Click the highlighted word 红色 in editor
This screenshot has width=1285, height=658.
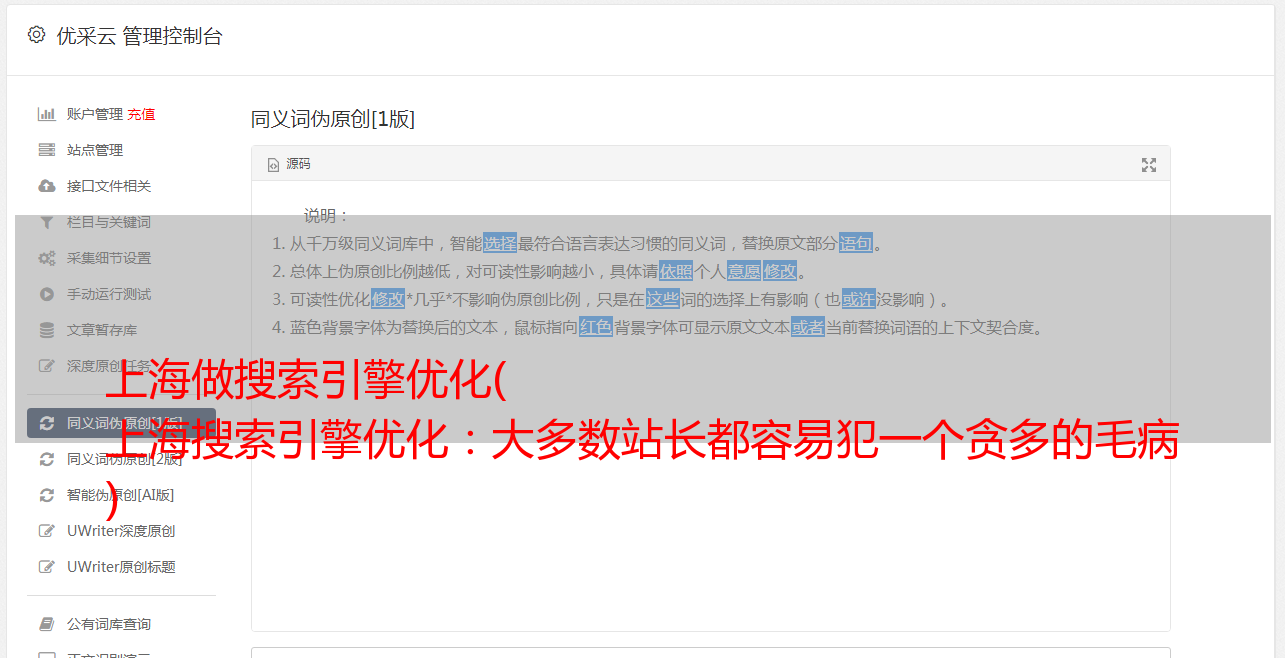tap(596, 327)
